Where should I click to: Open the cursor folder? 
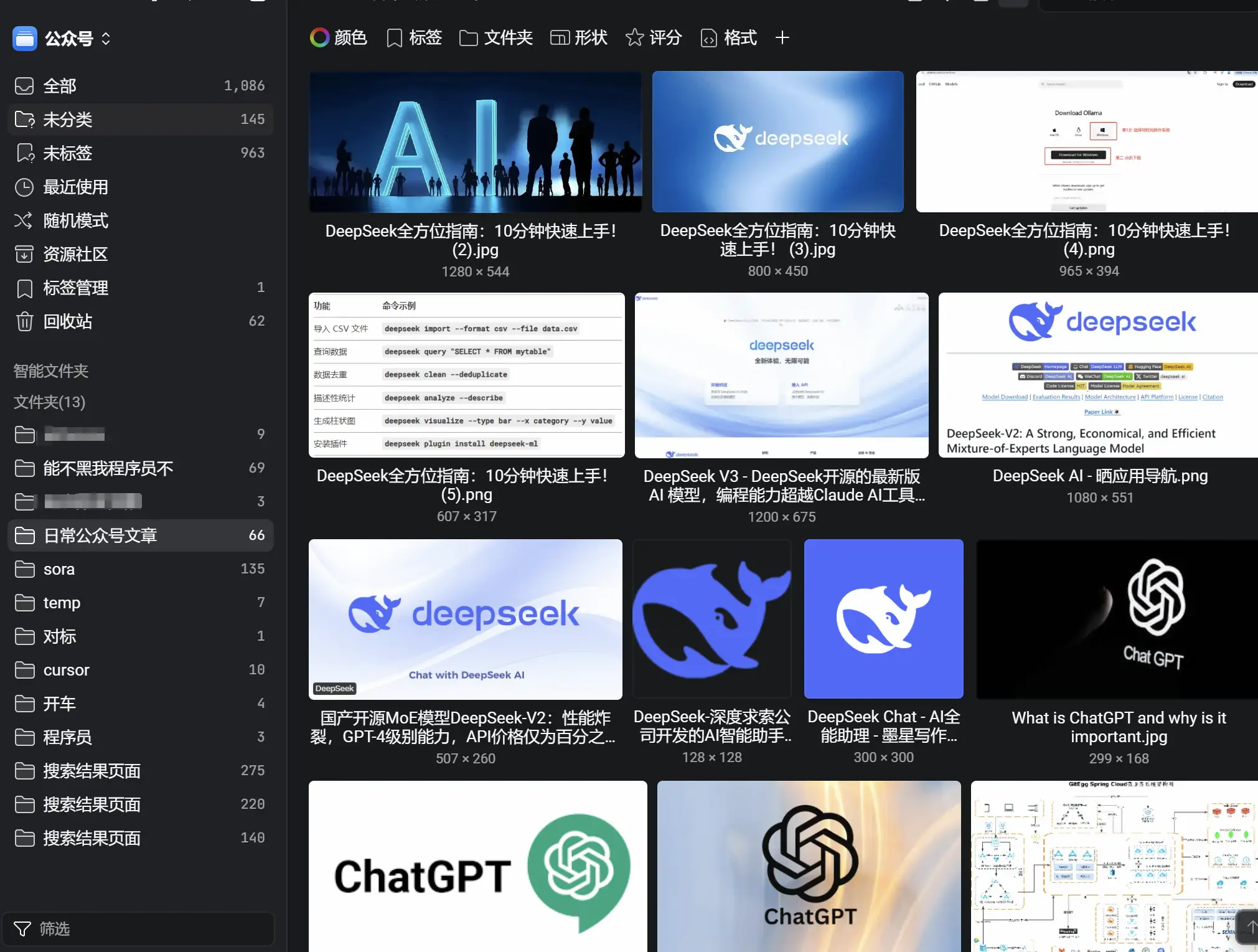click(140, 670)
